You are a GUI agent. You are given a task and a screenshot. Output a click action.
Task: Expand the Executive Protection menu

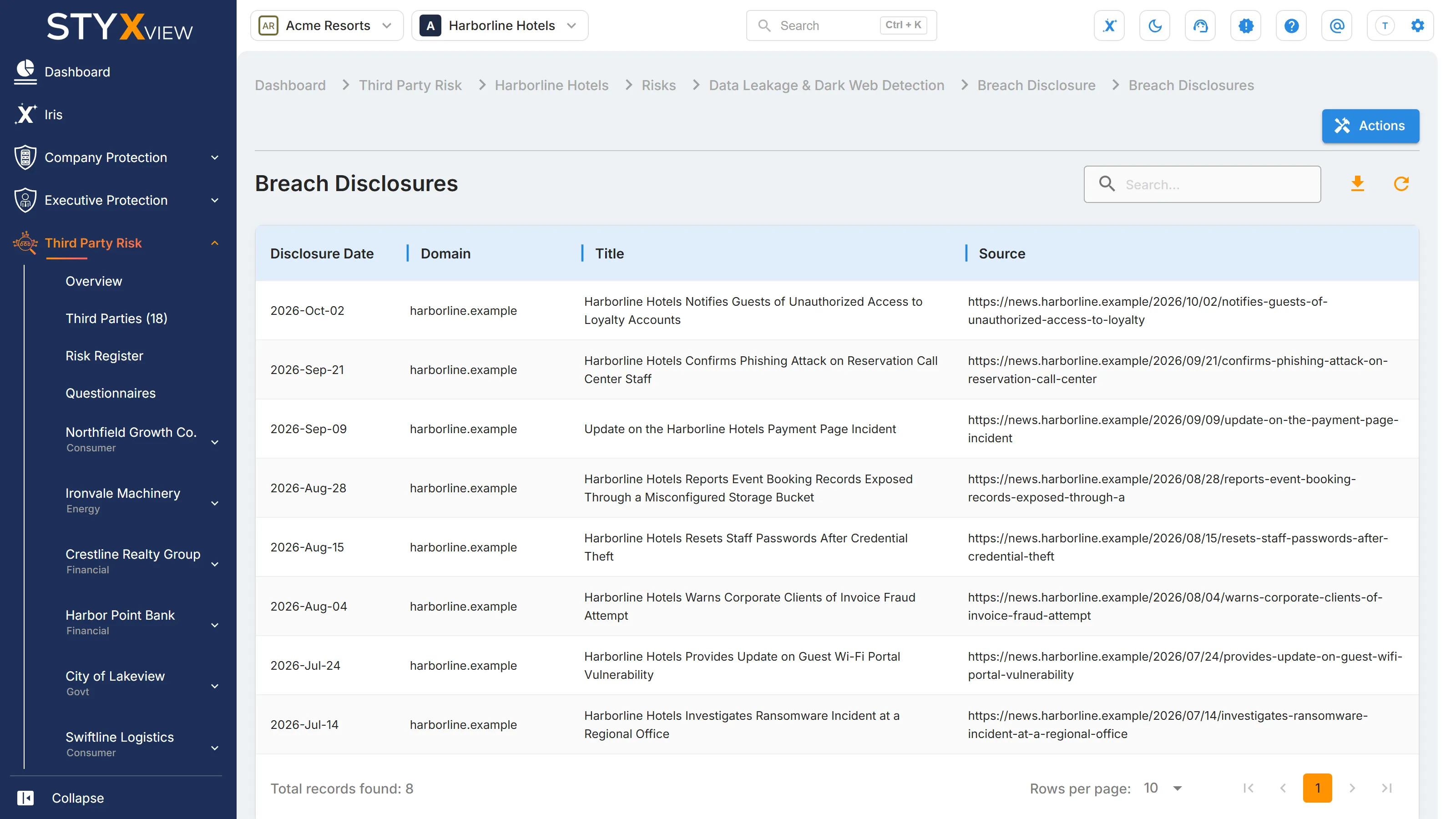coord(215,201)
